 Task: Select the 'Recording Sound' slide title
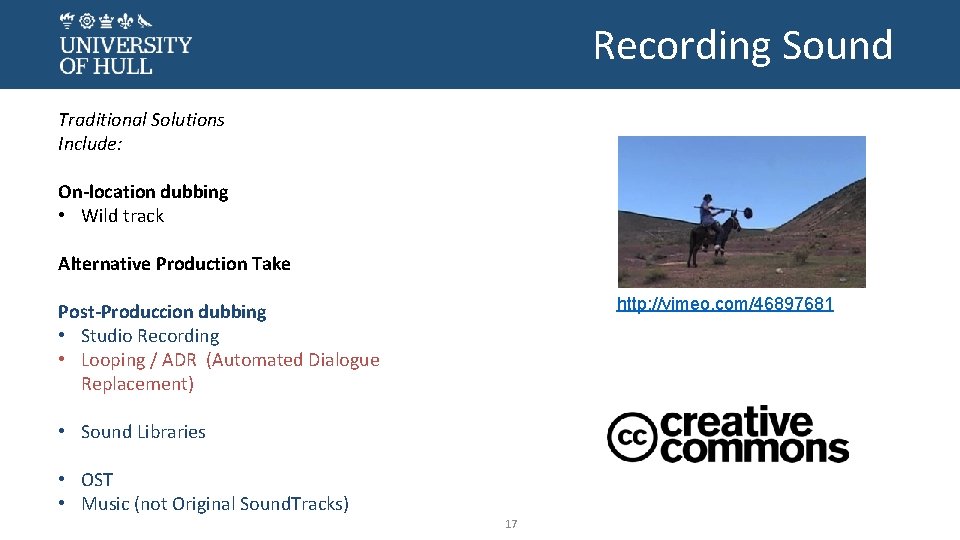[743, 46]
